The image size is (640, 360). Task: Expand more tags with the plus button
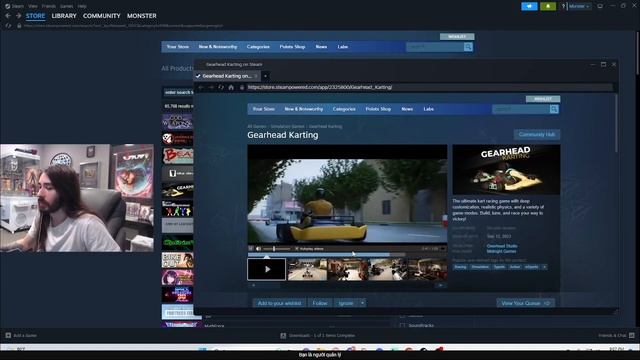click(544, 267)
